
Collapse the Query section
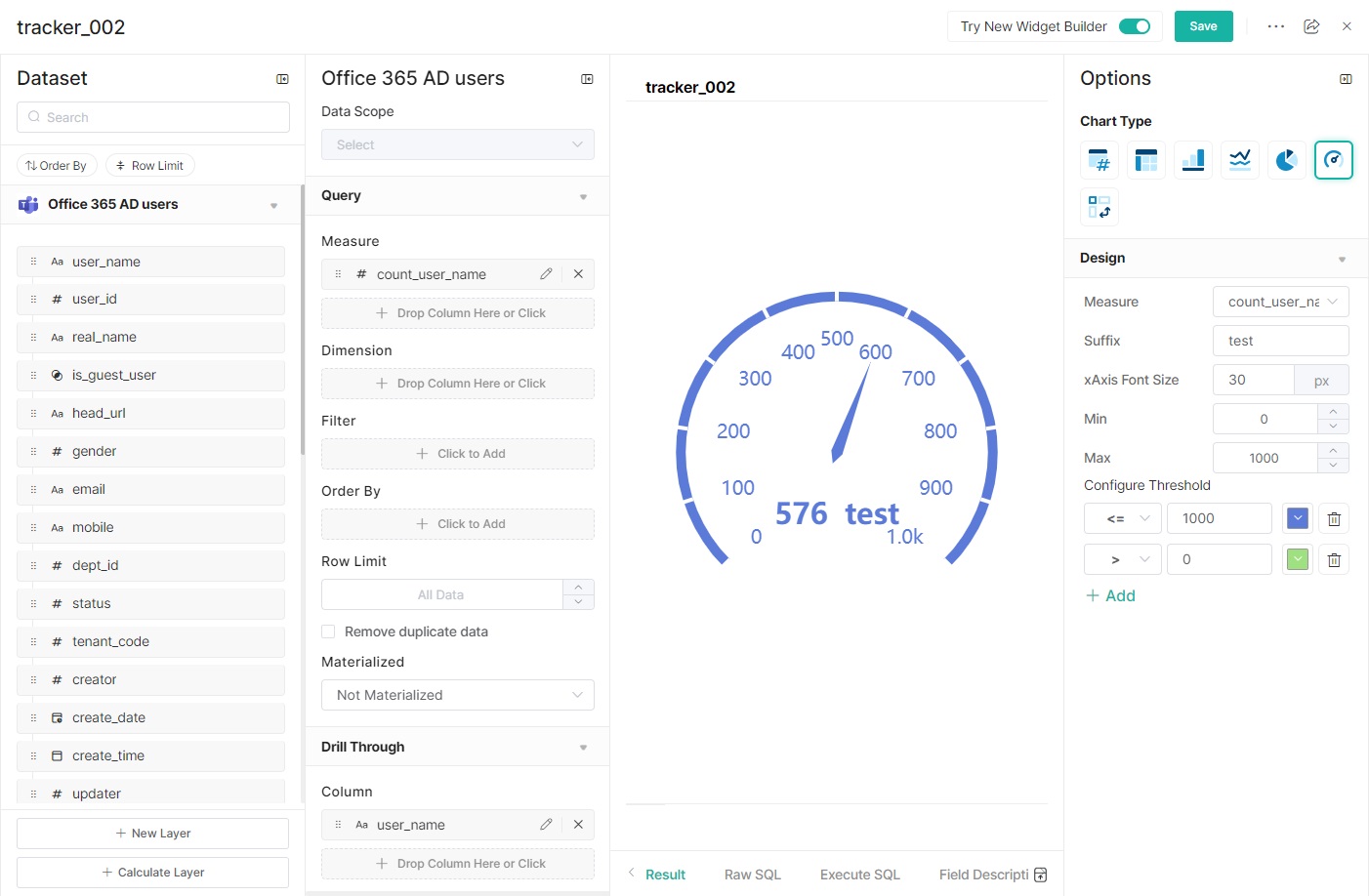[583, 195]
